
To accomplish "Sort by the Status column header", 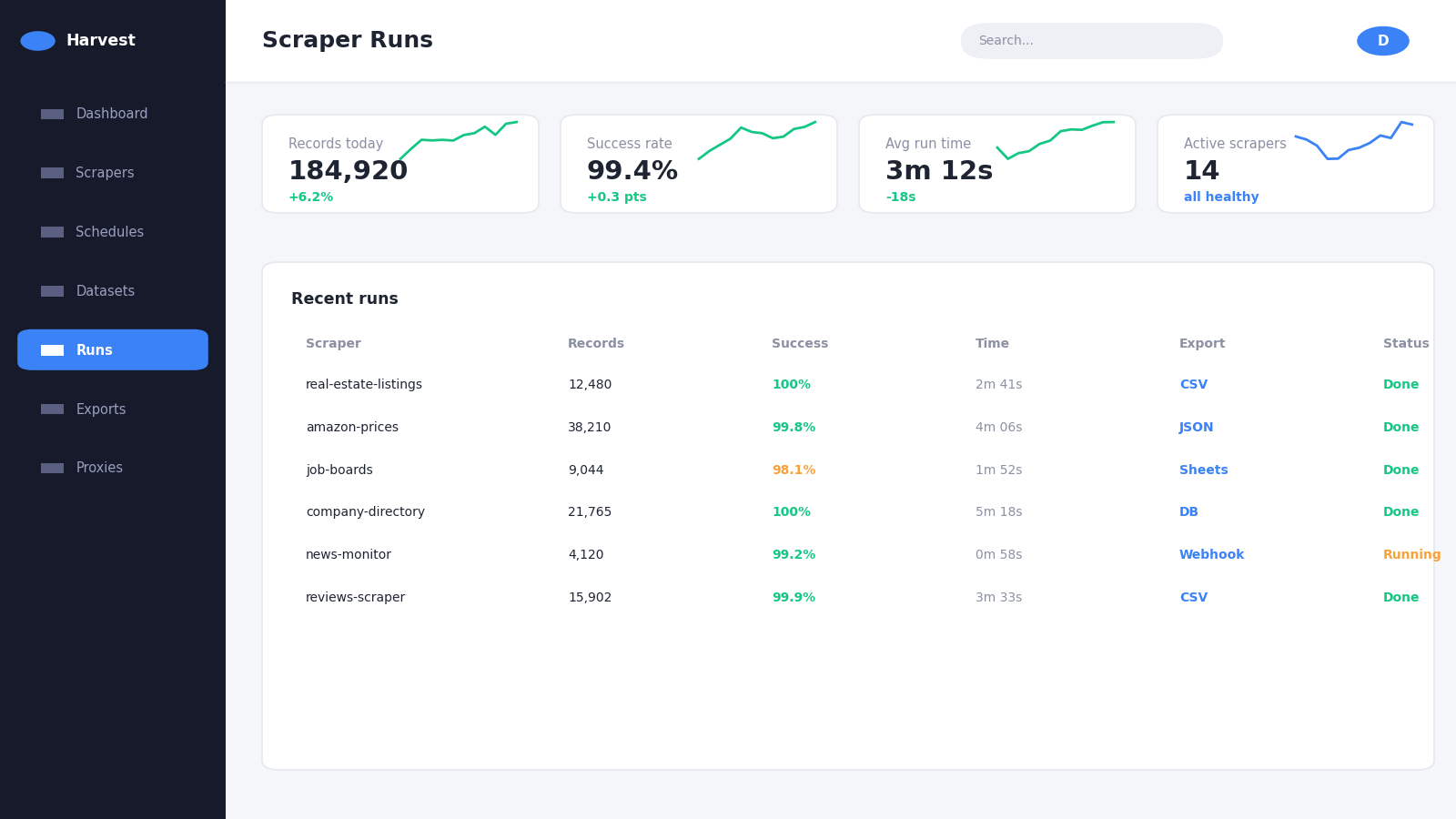I will (x=1406, y=344).
